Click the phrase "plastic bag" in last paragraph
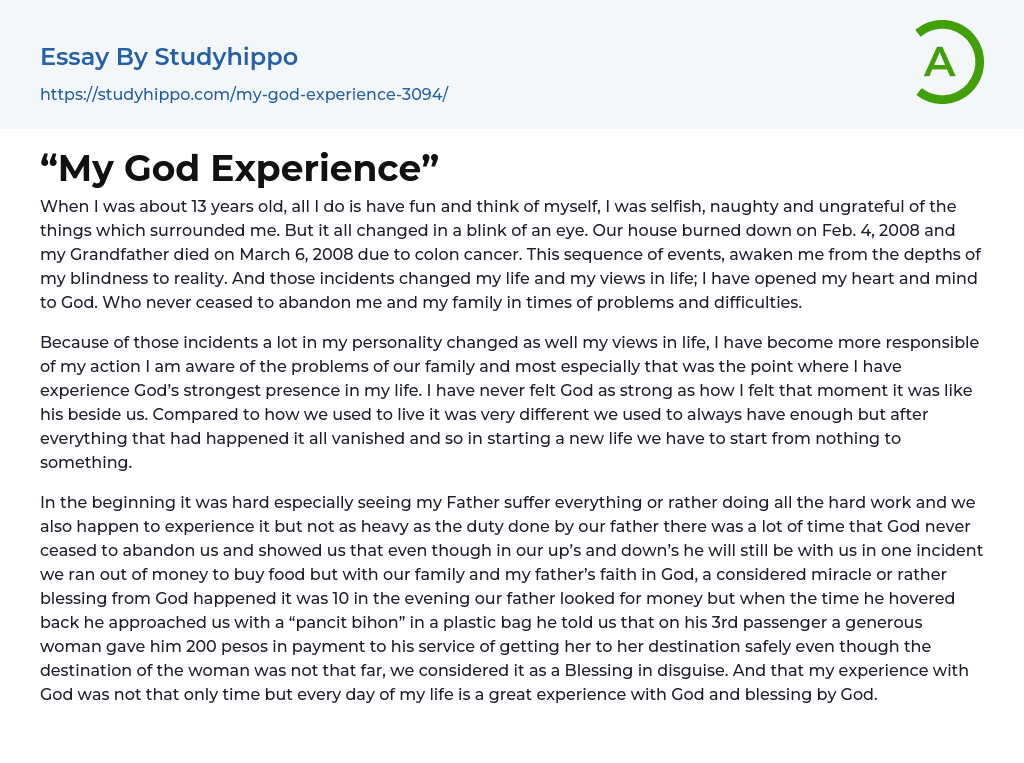This screenshot has height=763, width=1024. pyautogui.click(x=397, y=622)
